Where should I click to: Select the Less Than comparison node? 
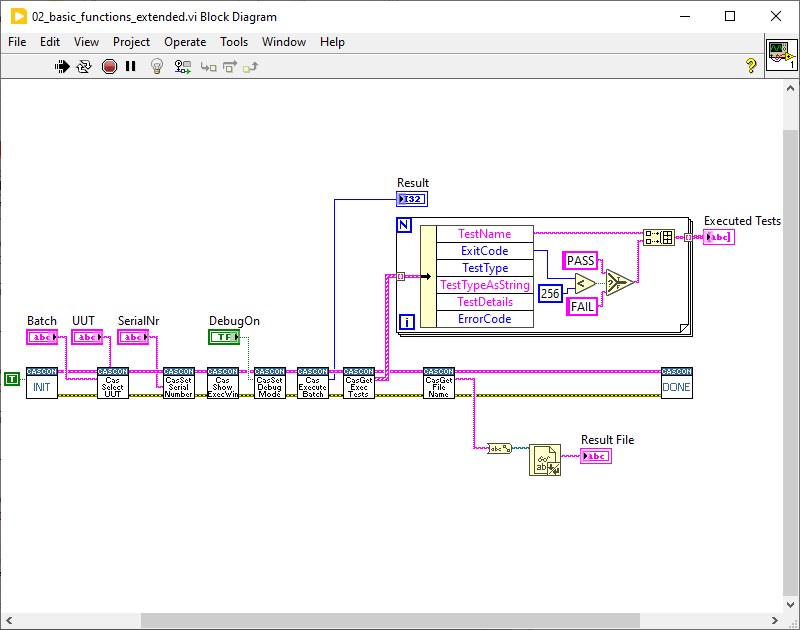[x=585, y=283]
